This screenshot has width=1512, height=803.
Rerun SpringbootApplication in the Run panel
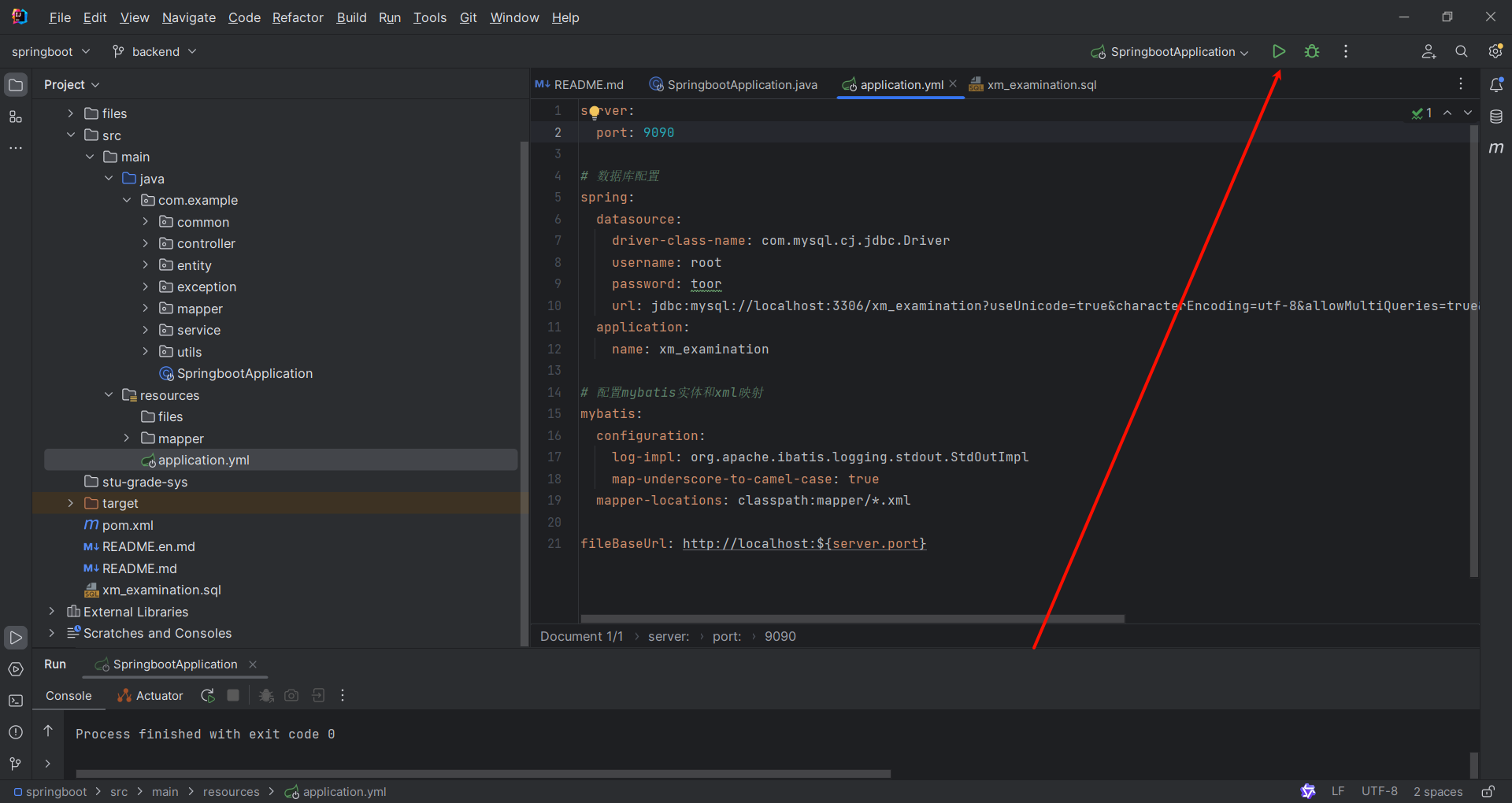click(x=208, y=695)
